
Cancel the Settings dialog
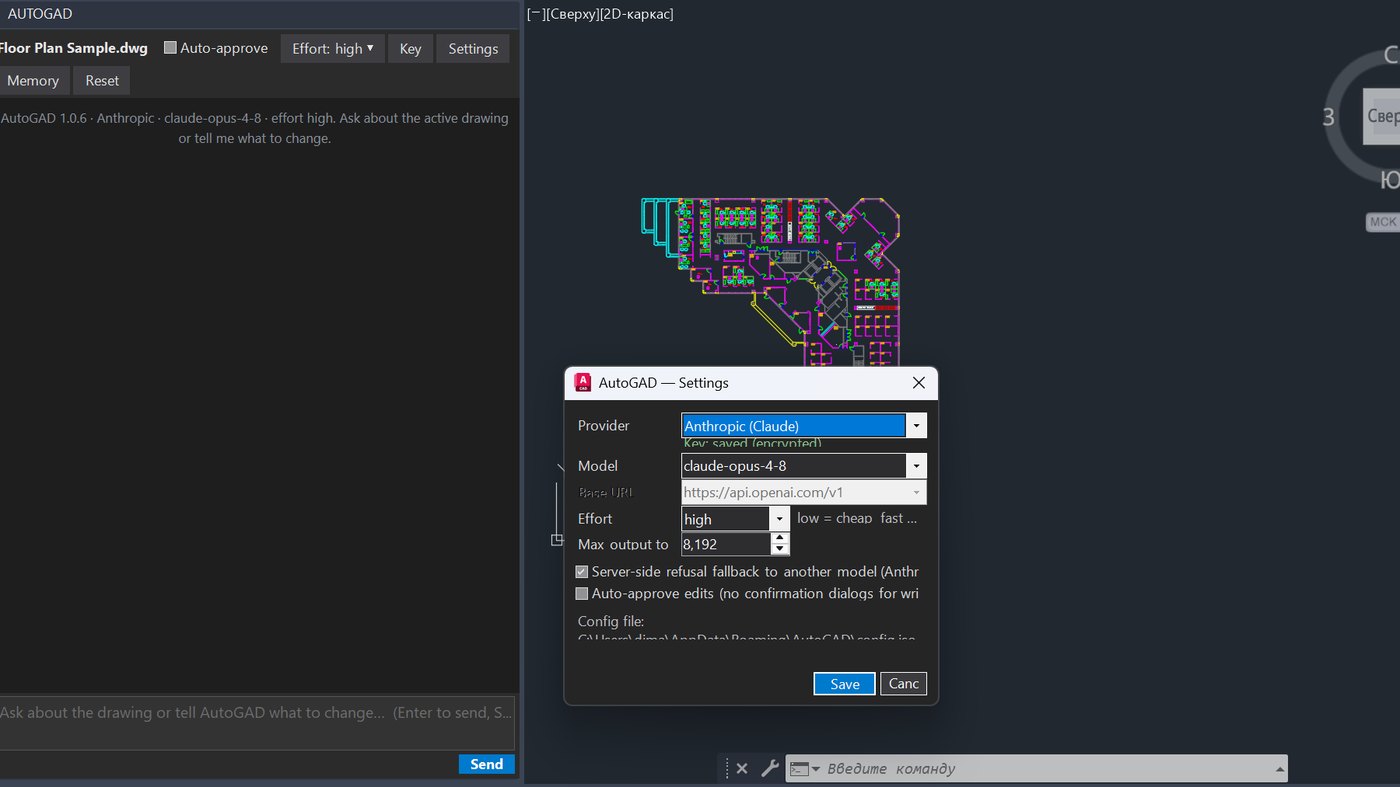[x=904, y=684]
